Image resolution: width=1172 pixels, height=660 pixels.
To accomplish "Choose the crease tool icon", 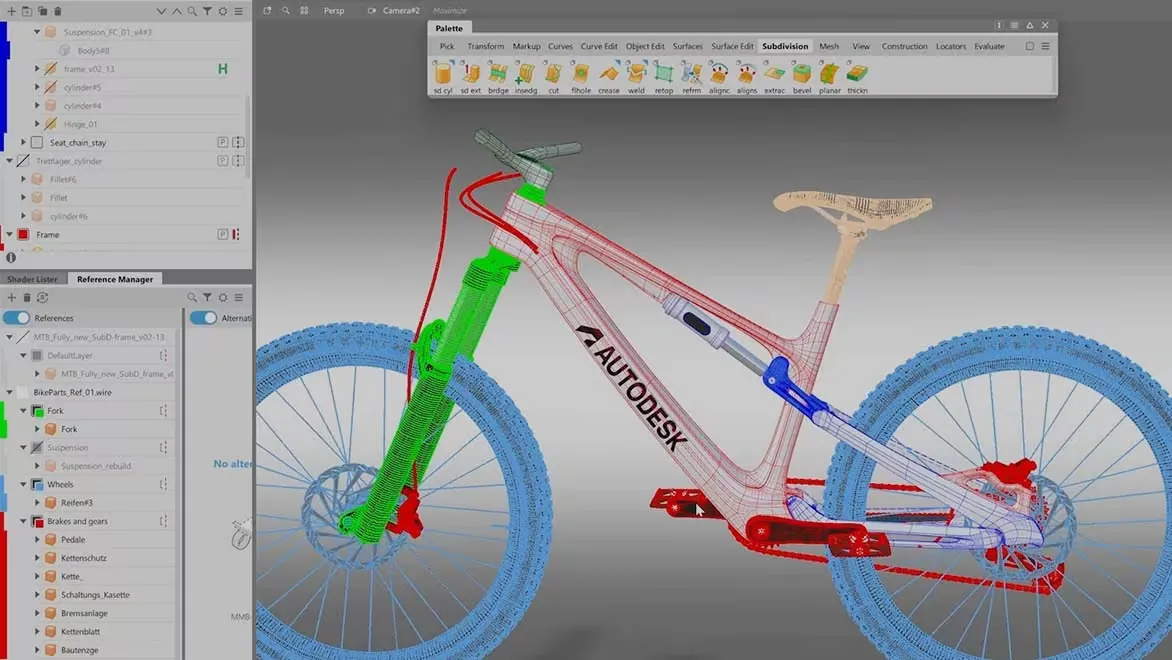I will point(608,74).
